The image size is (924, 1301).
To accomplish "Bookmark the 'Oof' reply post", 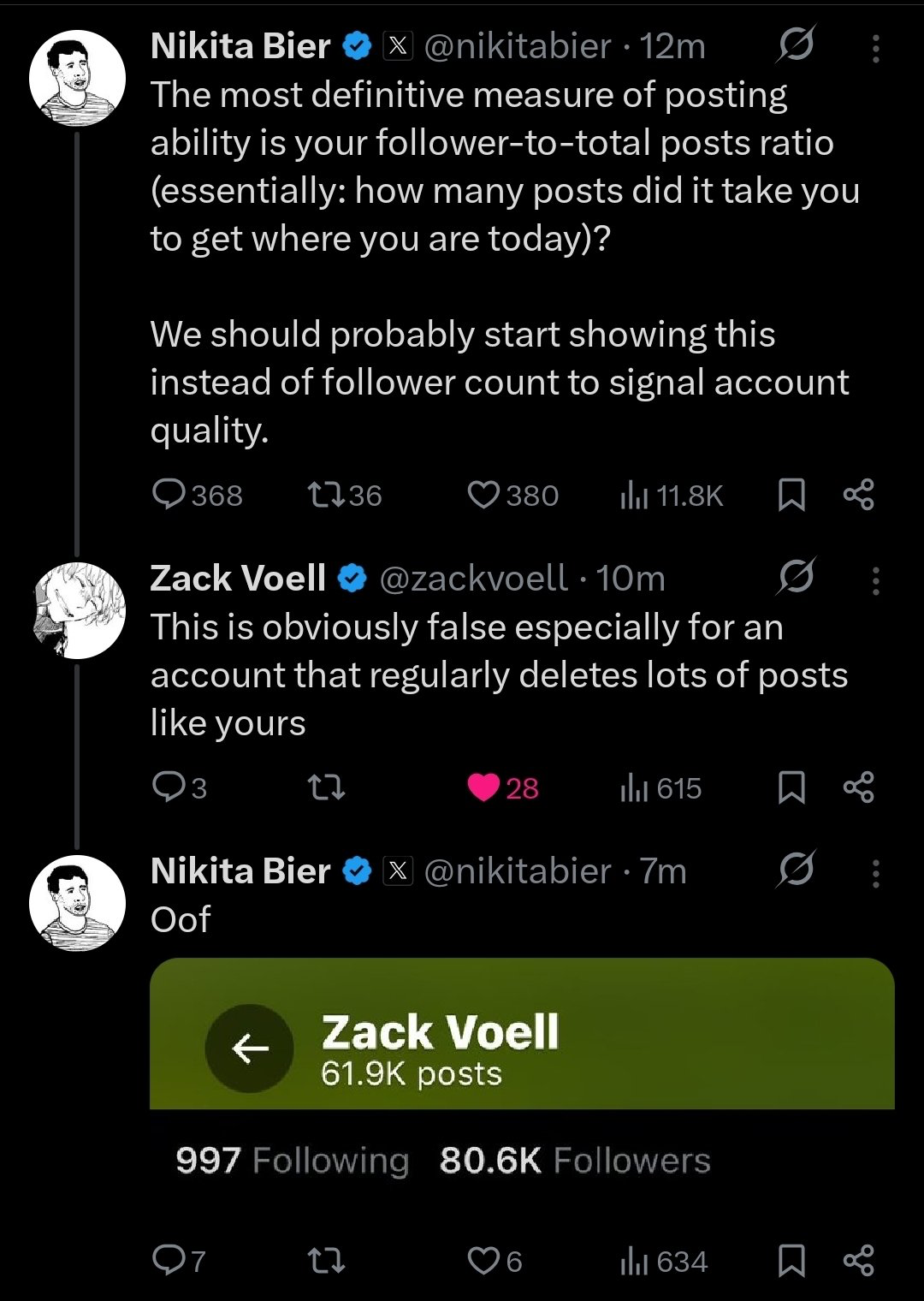I will (x=791, y=1261).
